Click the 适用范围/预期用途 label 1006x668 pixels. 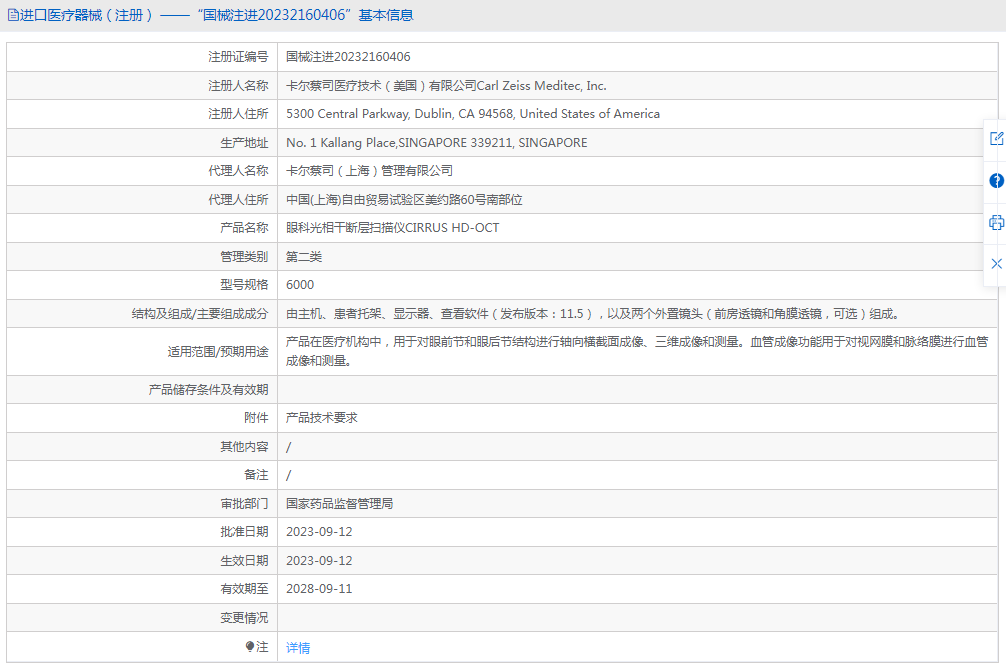(217, 352)
